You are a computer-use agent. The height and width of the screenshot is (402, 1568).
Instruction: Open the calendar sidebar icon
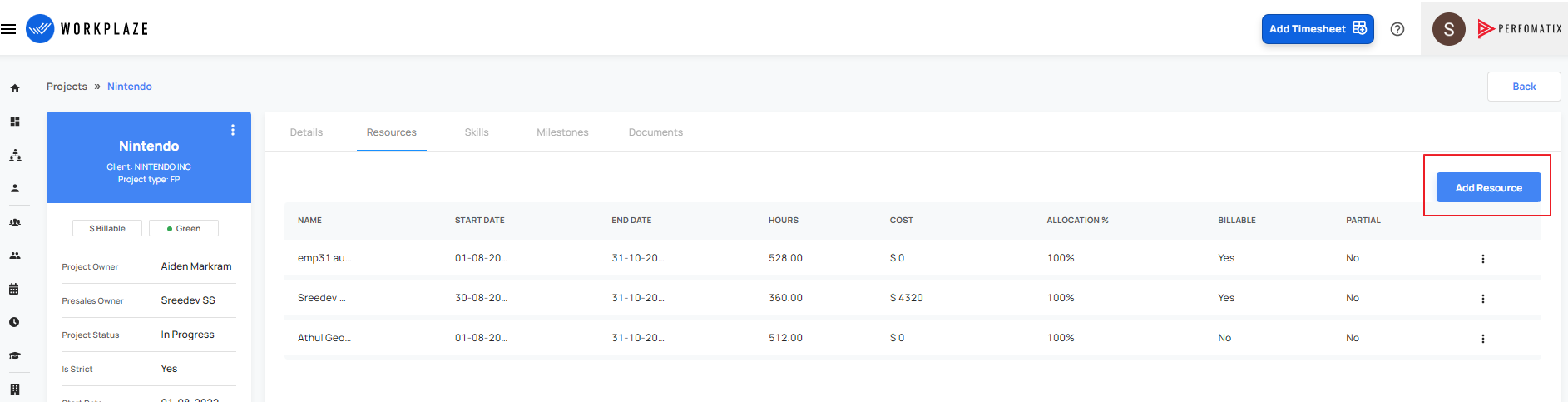[x=14, y=289]
